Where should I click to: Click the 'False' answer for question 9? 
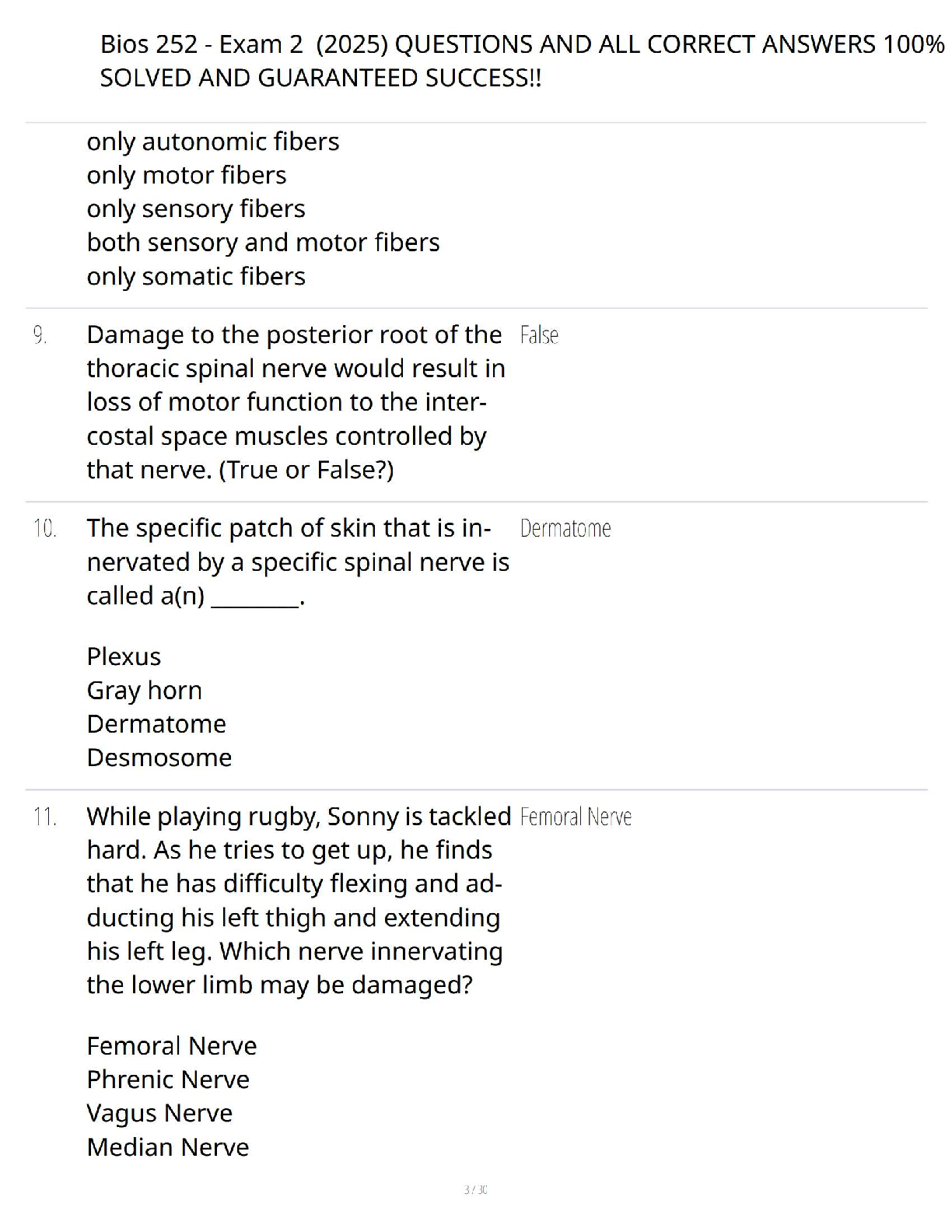click(539, 335)
